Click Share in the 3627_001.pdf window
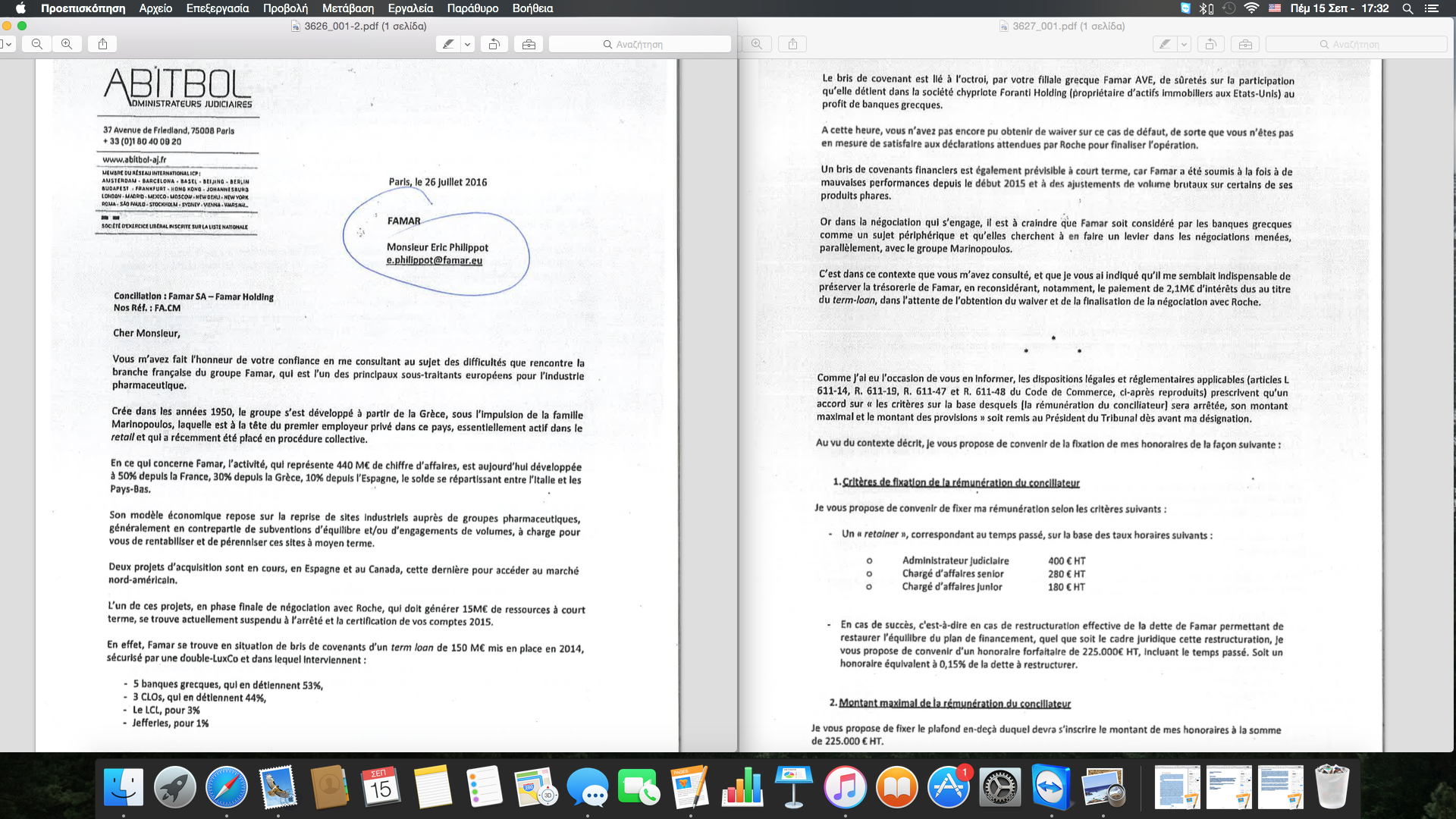Screen dimensions: 1456x819 click(x=792, y=44)
